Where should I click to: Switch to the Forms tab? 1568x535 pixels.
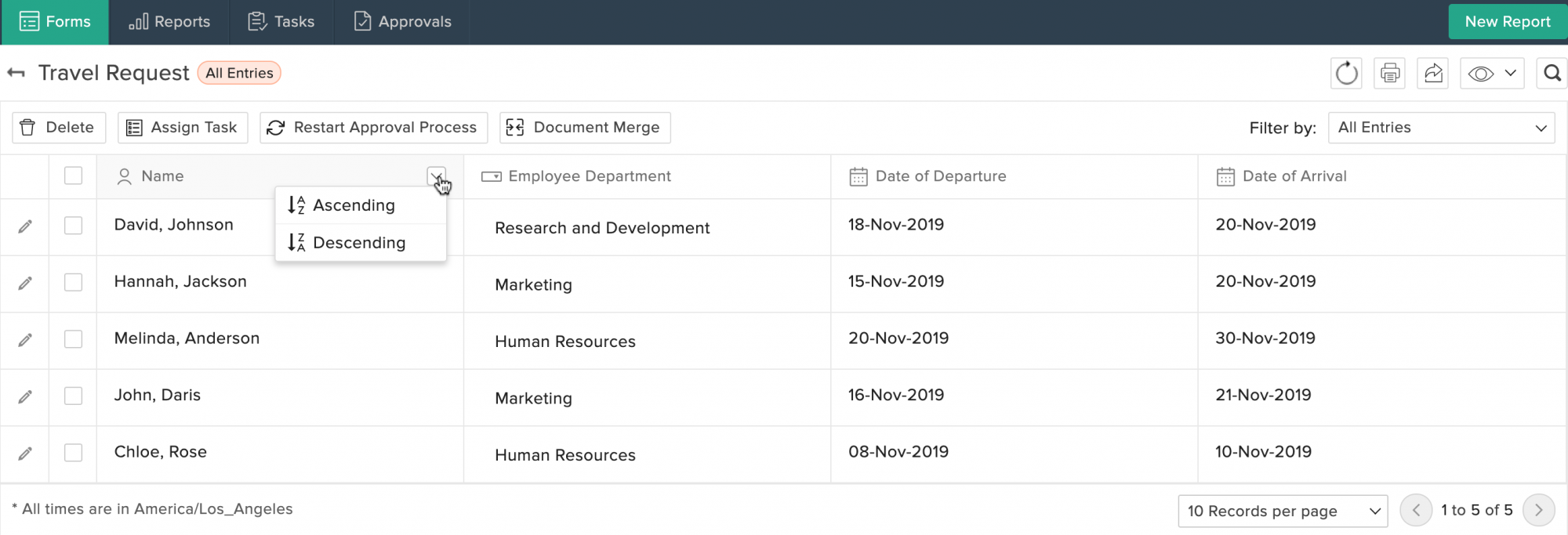point(55,22)
